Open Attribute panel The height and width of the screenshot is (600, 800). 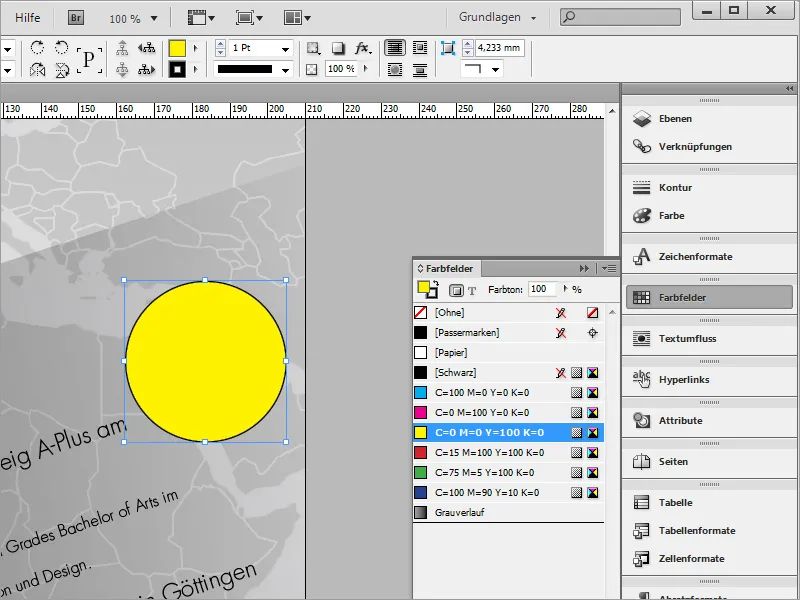[709, 420]
